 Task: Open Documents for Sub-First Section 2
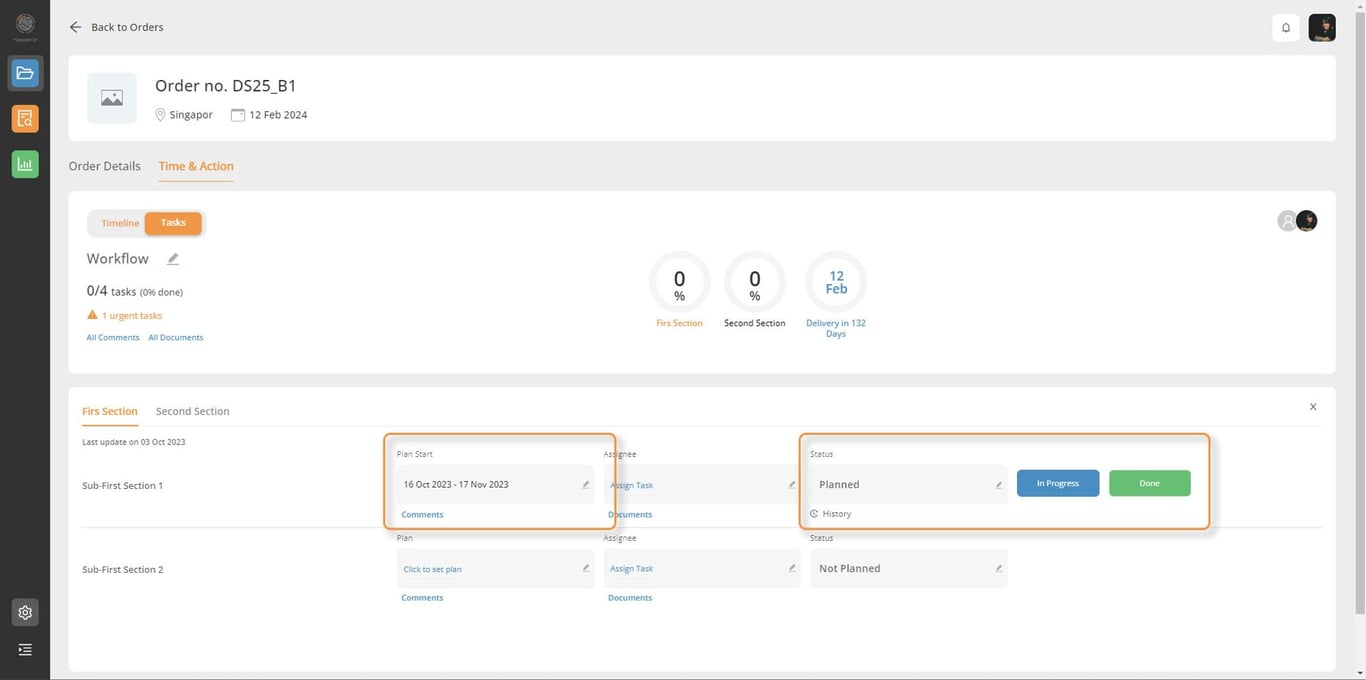click(x=630, y=597)
